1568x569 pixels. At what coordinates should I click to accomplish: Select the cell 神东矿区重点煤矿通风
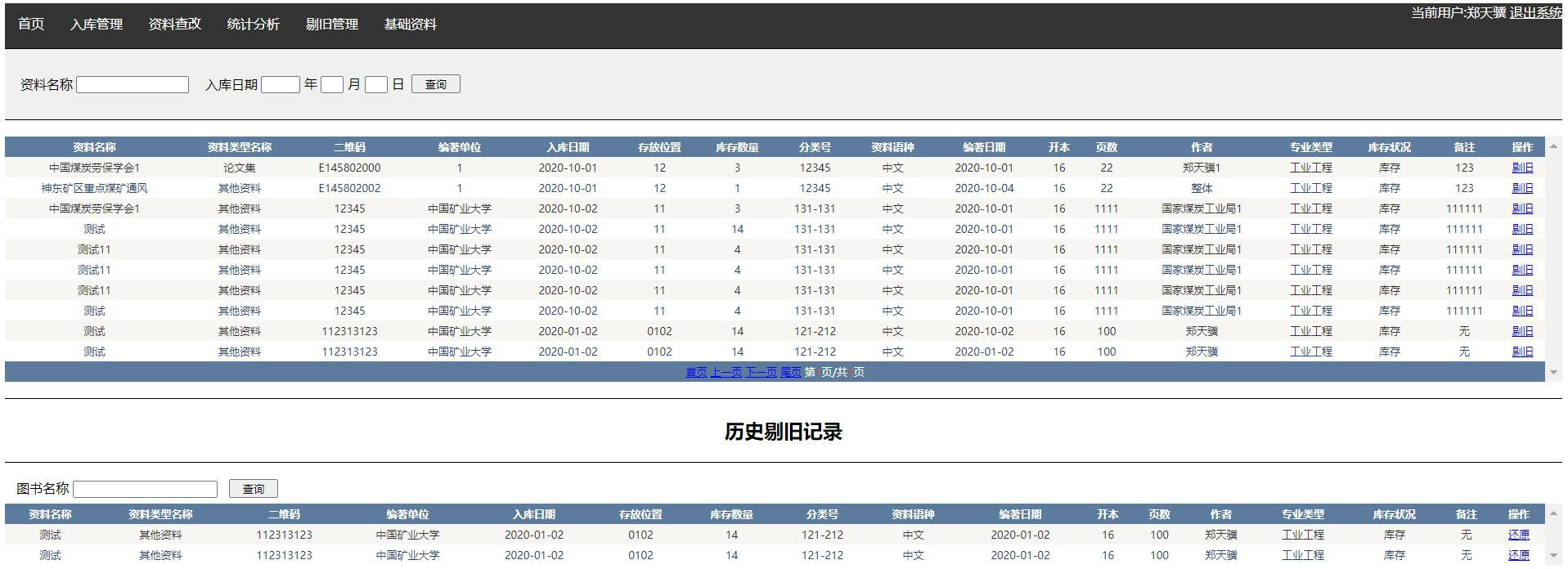95,188
